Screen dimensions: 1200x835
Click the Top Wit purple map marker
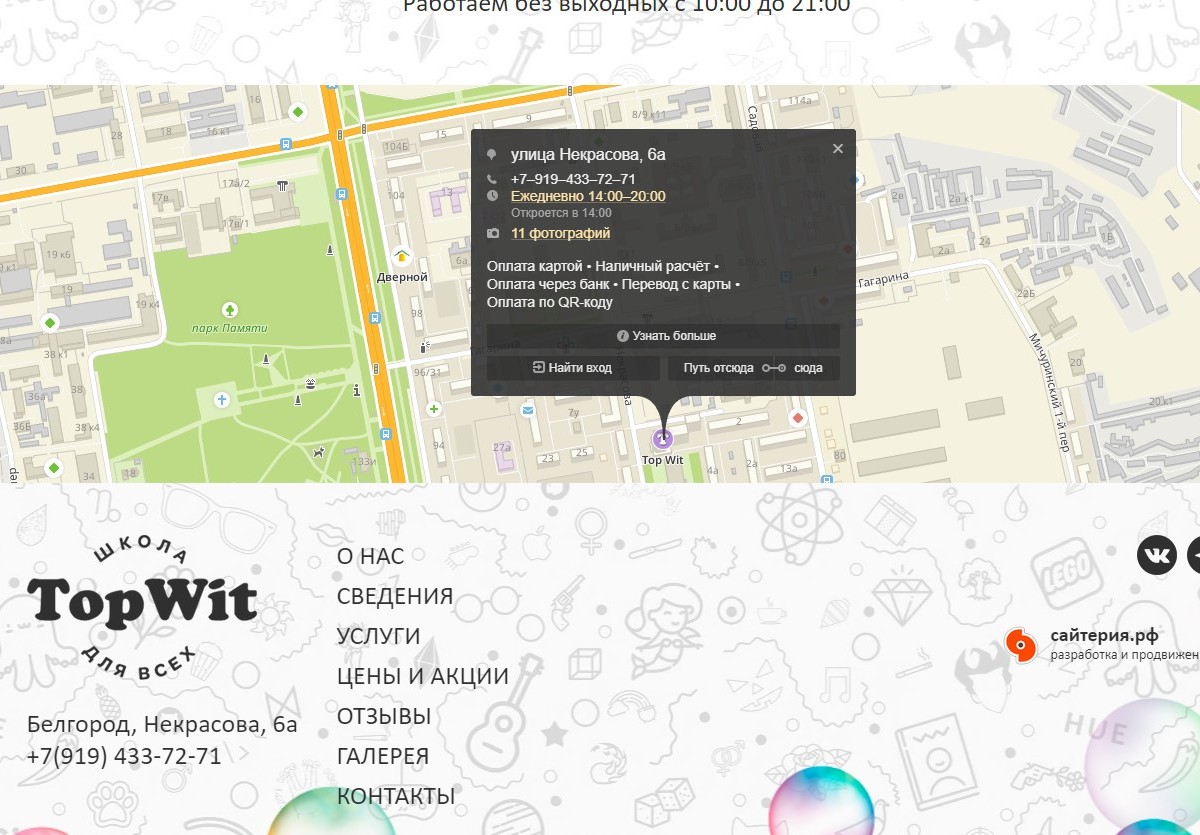coord(662,438)
